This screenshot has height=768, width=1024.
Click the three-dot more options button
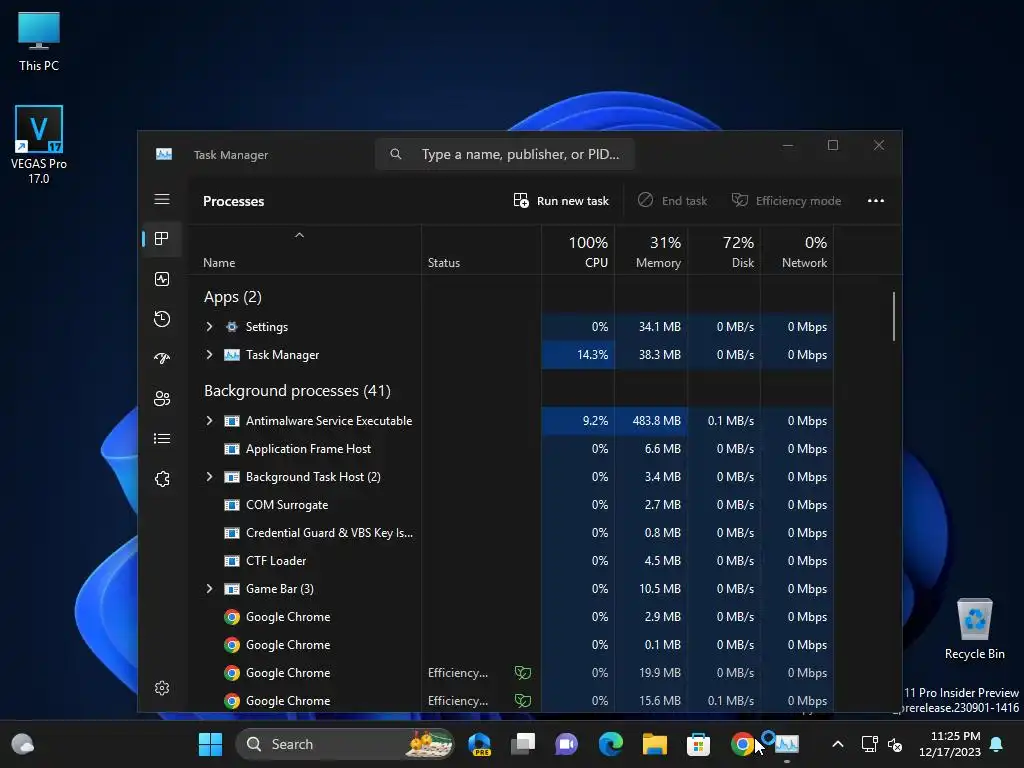click(876, 200)
